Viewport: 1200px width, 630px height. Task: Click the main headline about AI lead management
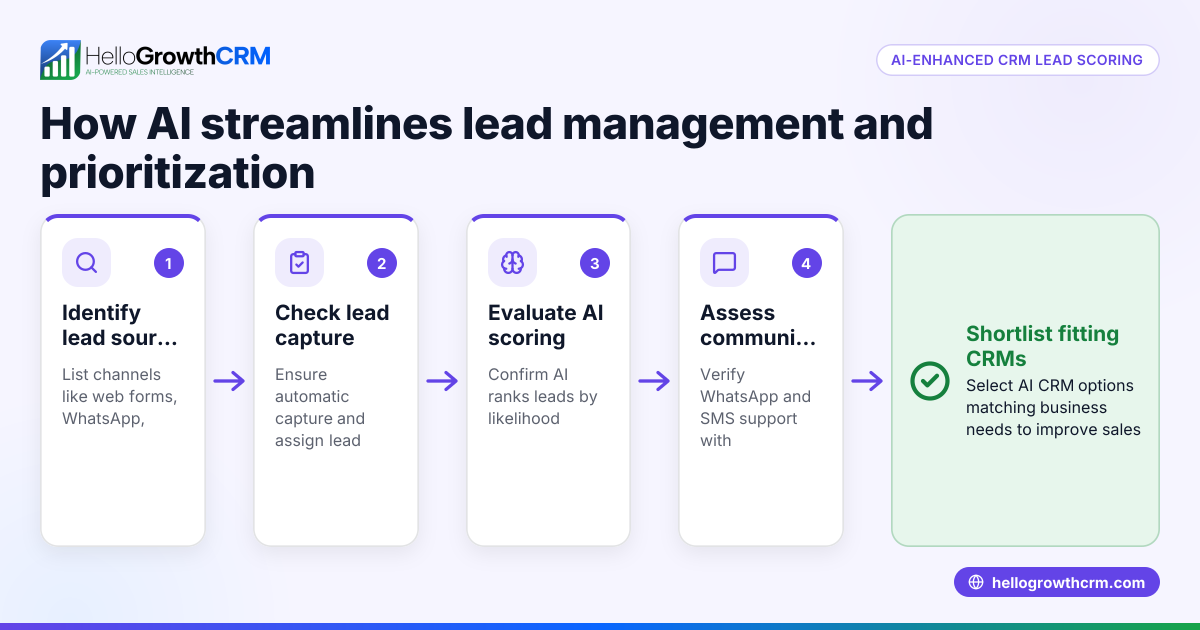click(x=487, y=149)
